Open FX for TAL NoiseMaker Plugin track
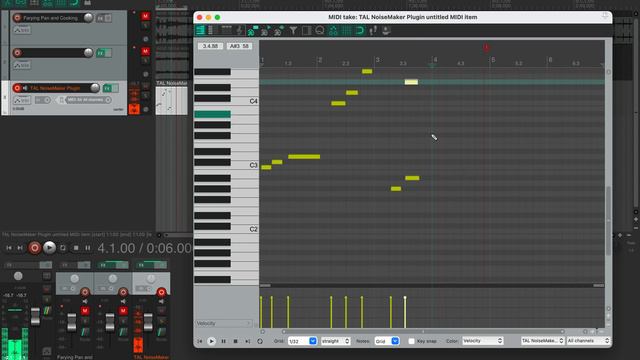Image resolution: width=640 pixels, height=360 pixels. tap(107, 88)
